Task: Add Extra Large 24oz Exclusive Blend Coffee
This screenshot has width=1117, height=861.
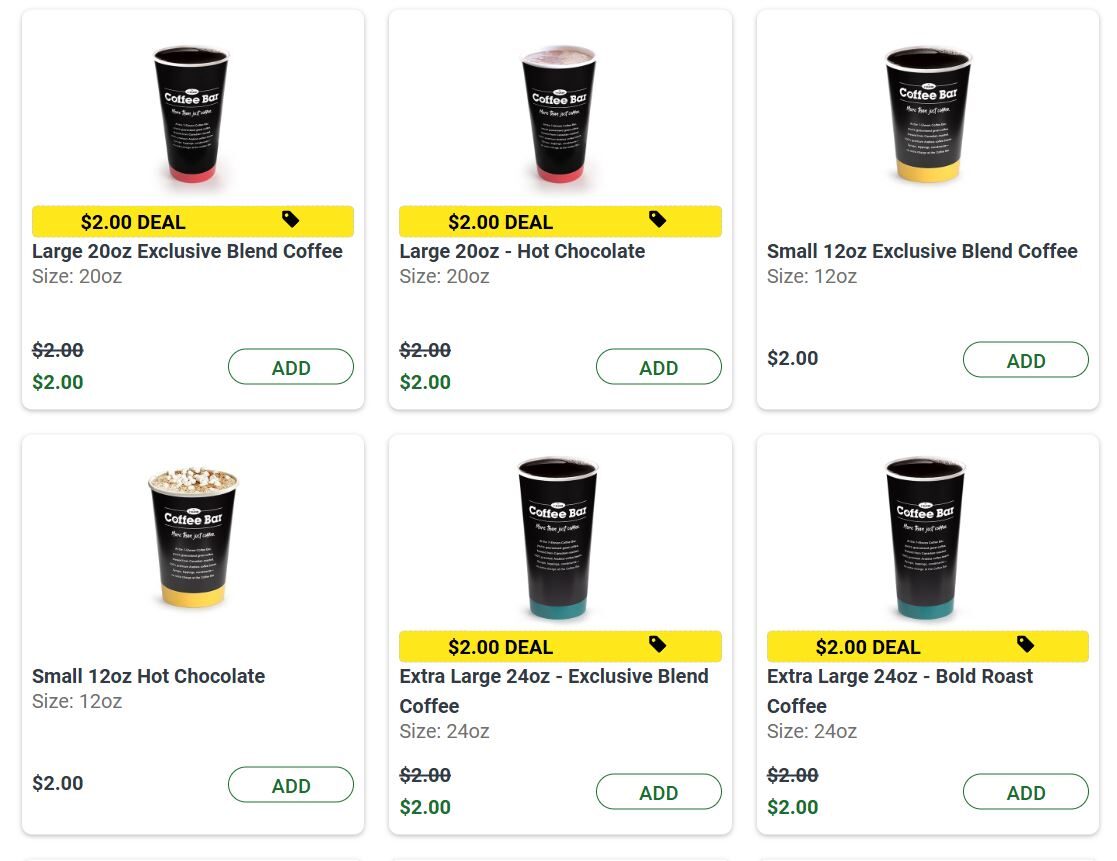Action: [658, 792]
